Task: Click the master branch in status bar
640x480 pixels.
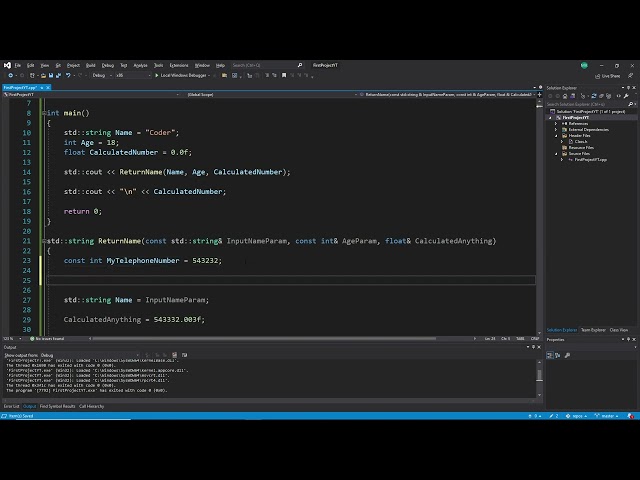Action: click(x=605, y=416)
